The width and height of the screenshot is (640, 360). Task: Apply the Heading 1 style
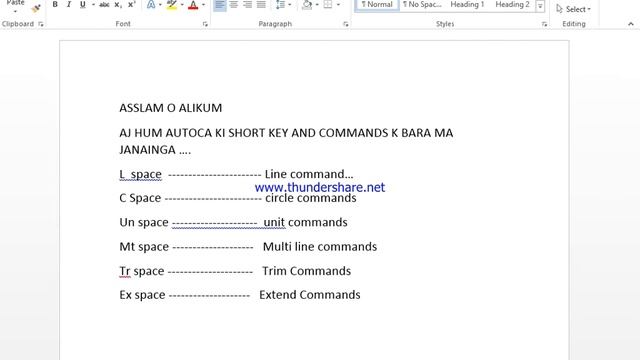467,5
